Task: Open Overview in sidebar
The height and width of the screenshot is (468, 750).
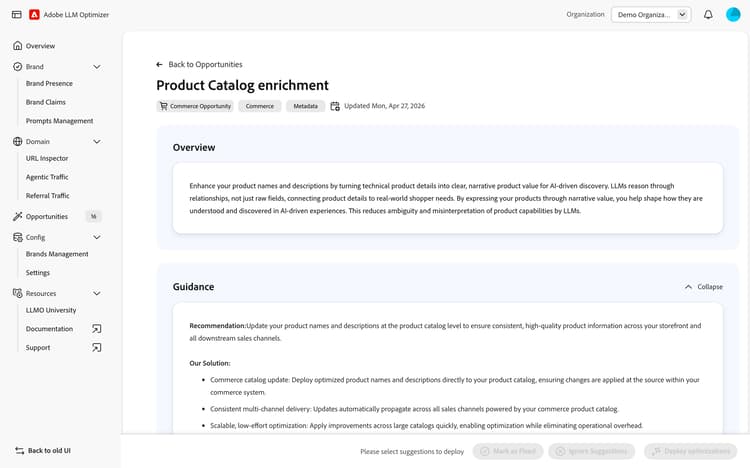Action: [40, 46]
